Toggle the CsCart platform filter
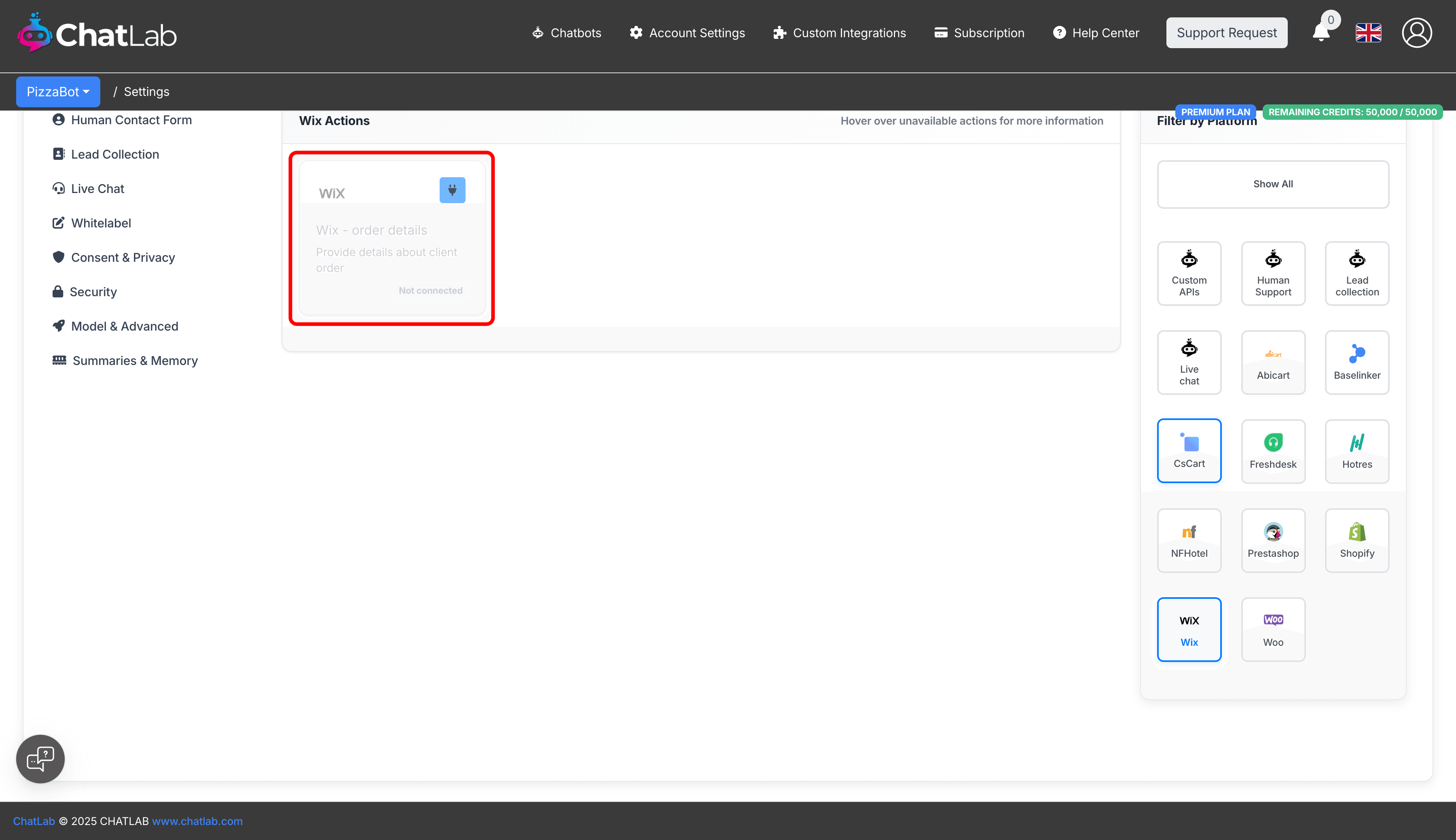Viewport: 1456px width, 840px height. [1188, 451]
